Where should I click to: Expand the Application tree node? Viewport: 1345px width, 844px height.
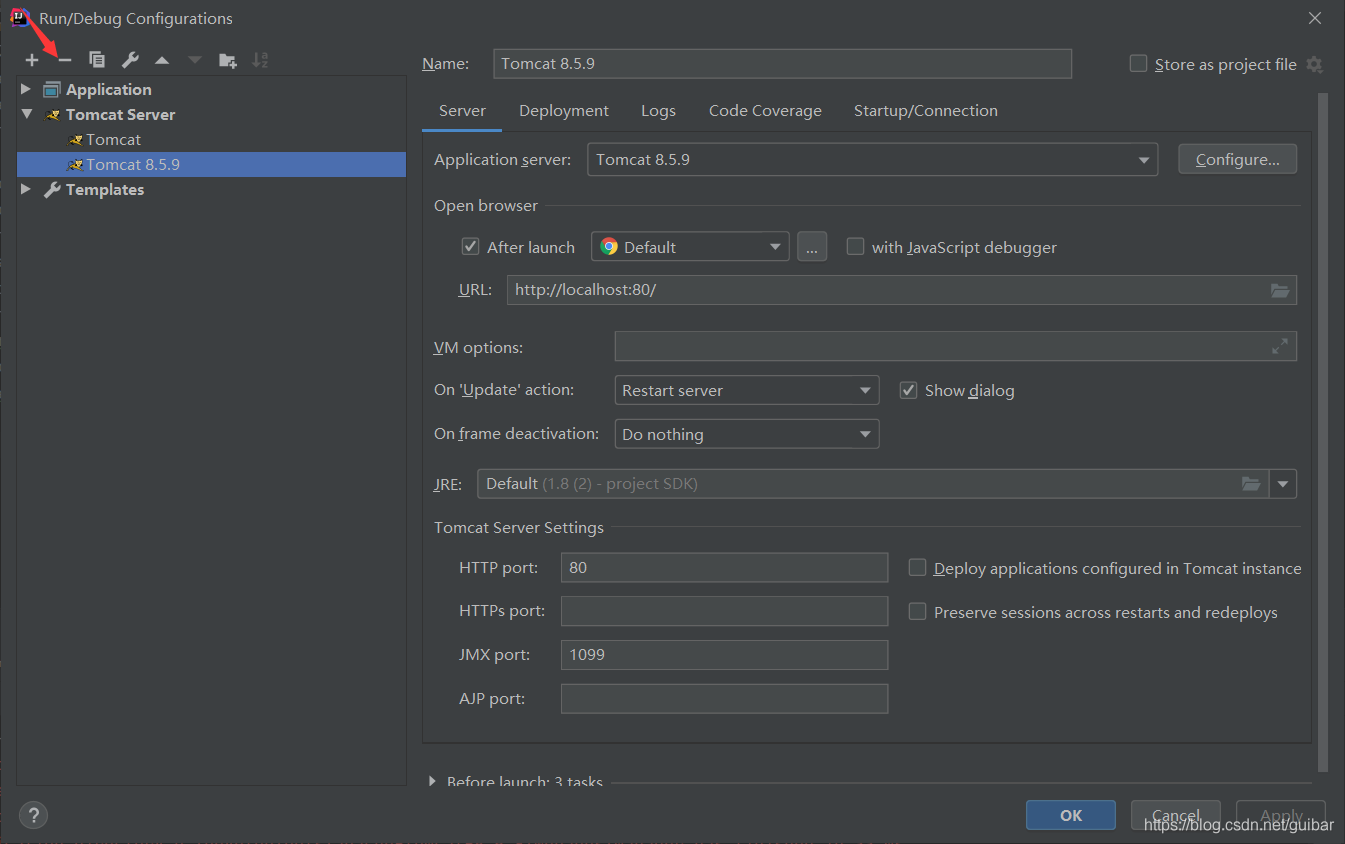point(27,89)
